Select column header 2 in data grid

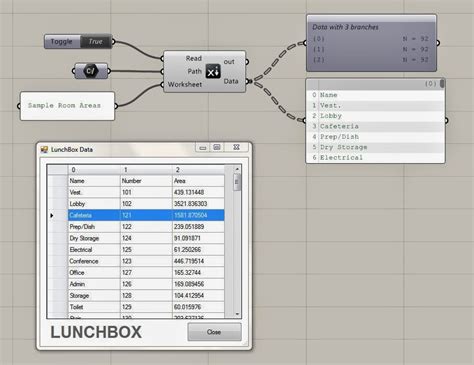click(198, 170)
